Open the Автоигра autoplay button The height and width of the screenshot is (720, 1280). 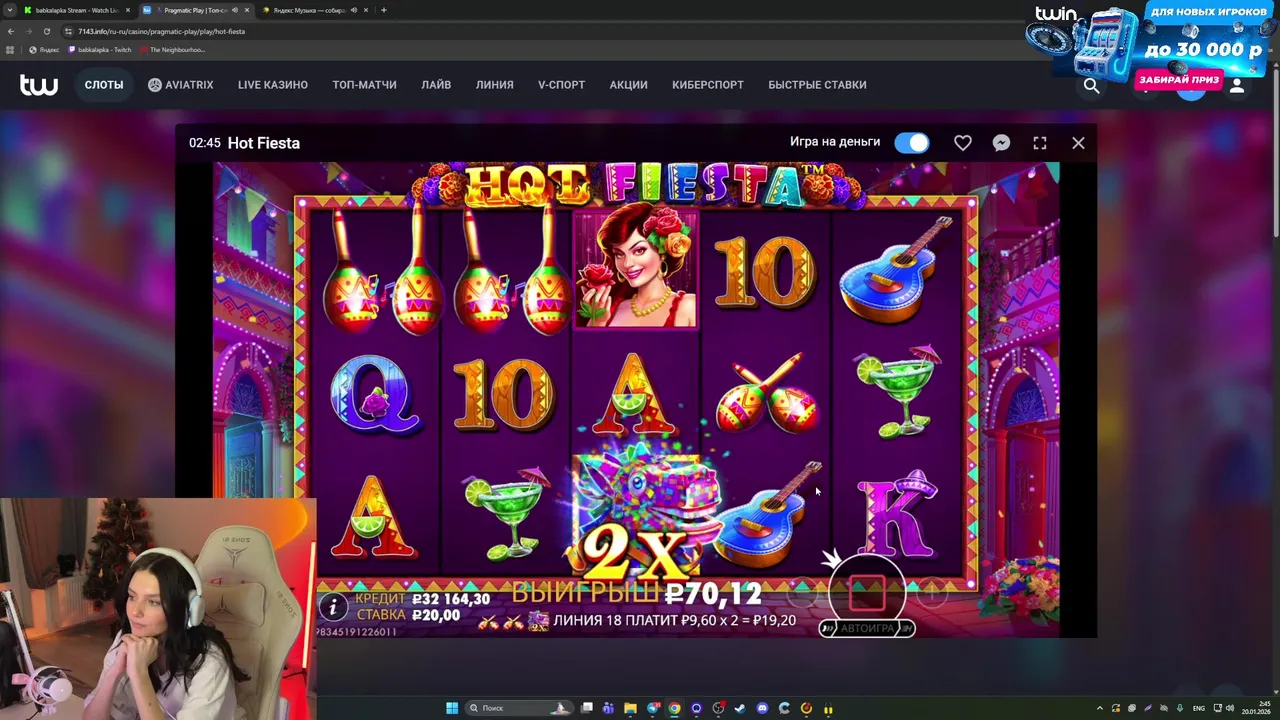867,628
